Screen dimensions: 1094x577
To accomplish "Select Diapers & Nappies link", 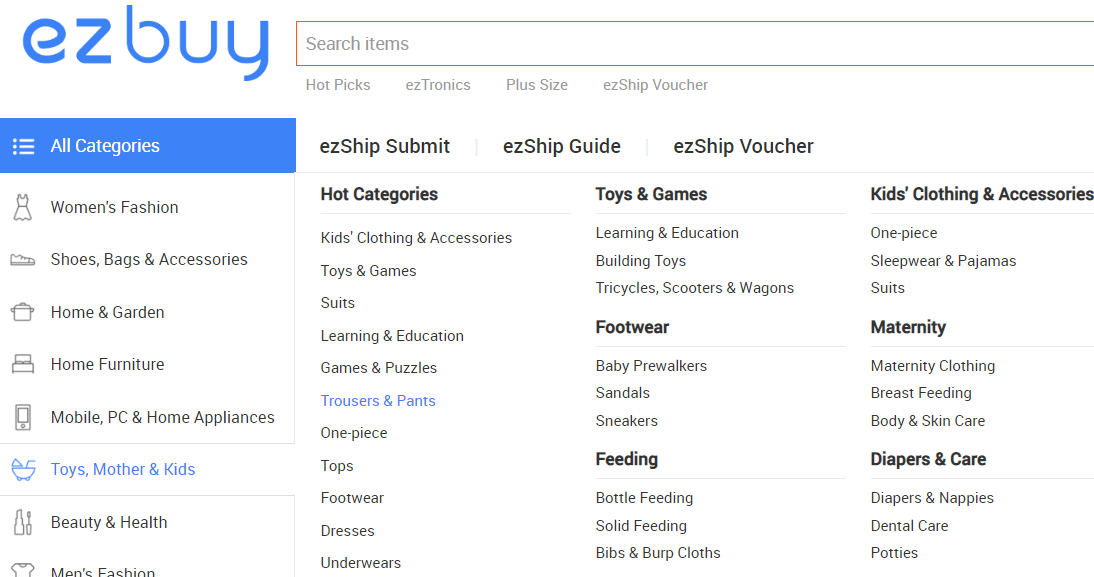I will coord(932,498).
